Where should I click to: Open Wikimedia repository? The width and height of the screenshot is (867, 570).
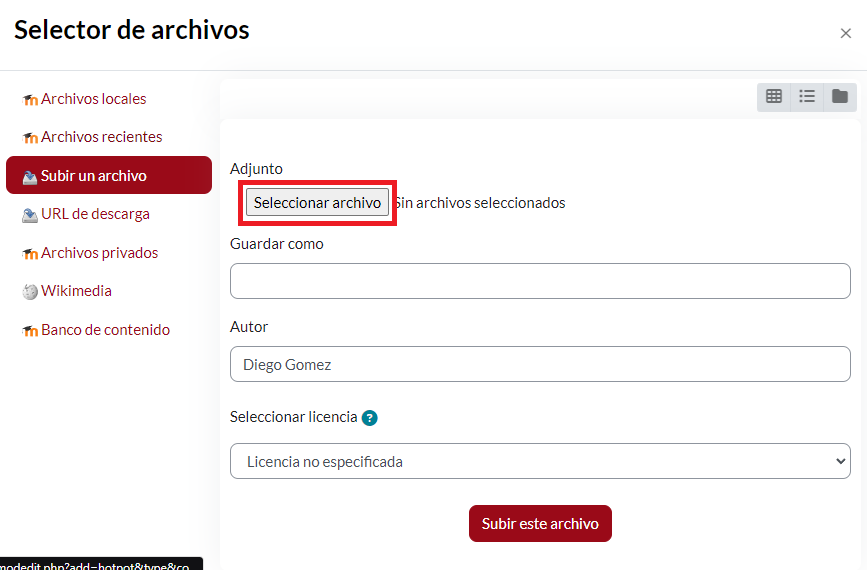67,291
